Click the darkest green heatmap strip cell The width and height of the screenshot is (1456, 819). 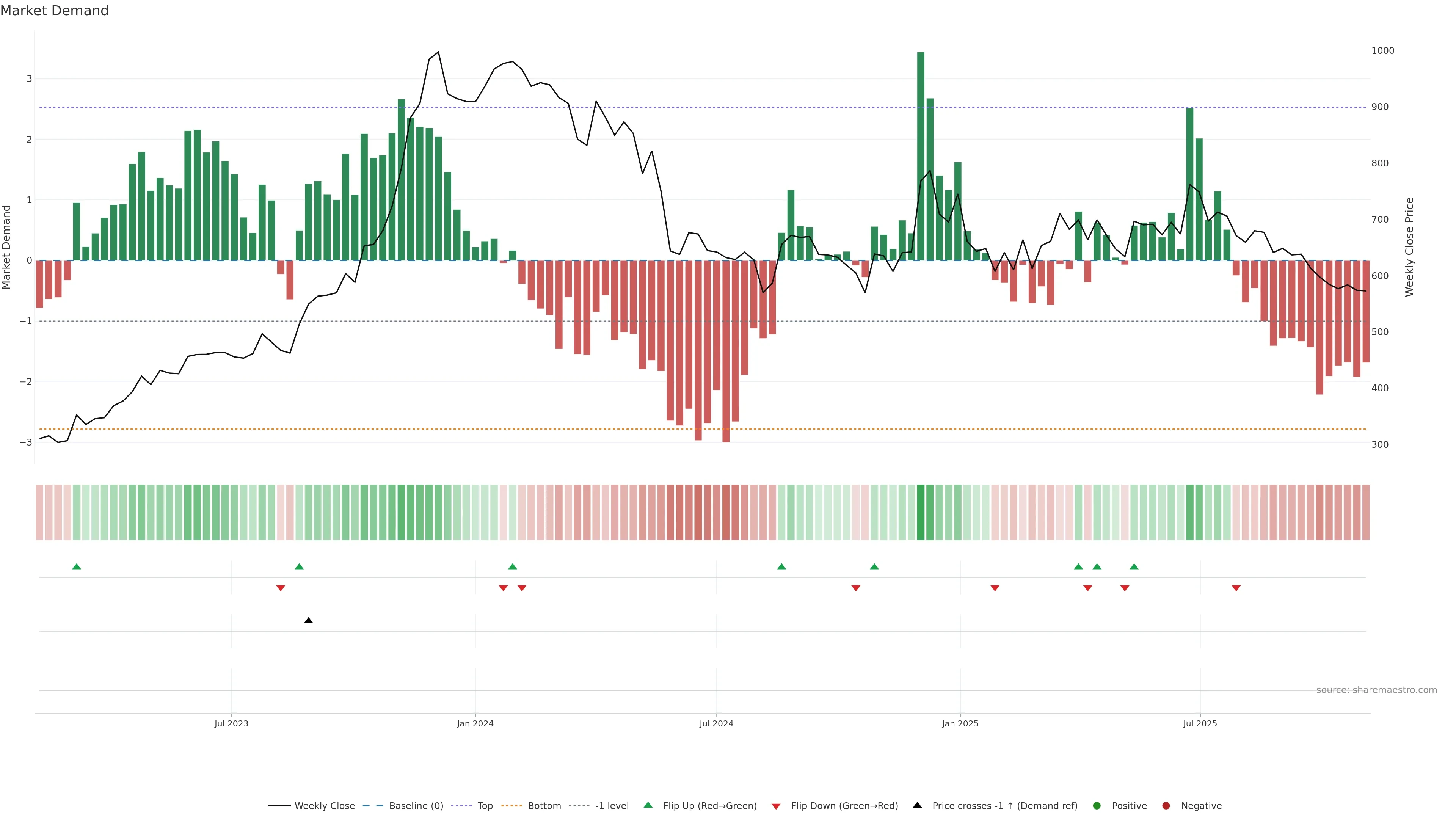point(920,512)
